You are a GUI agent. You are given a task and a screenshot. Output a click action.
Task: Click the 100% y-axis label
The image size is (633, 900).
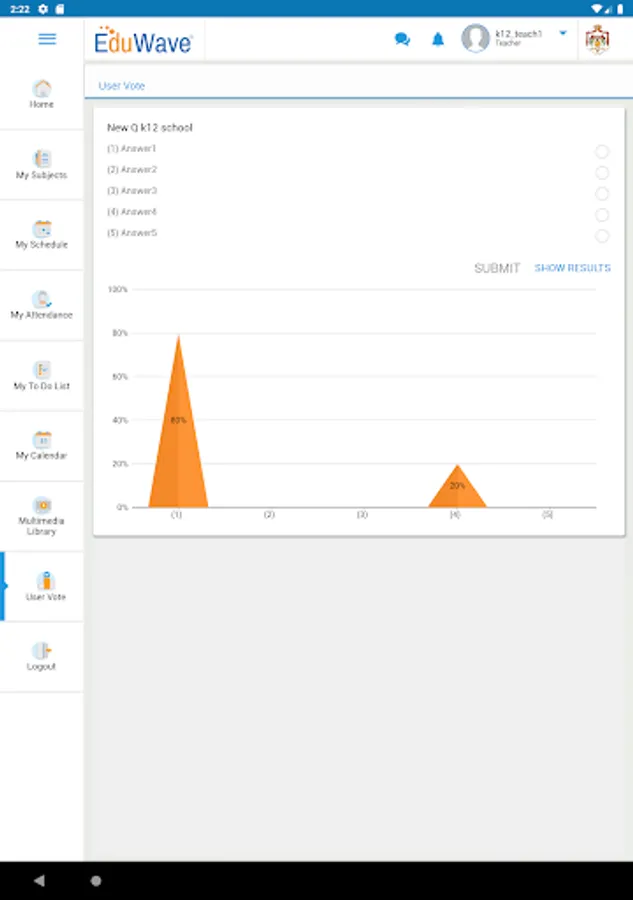tap(118, 289)
